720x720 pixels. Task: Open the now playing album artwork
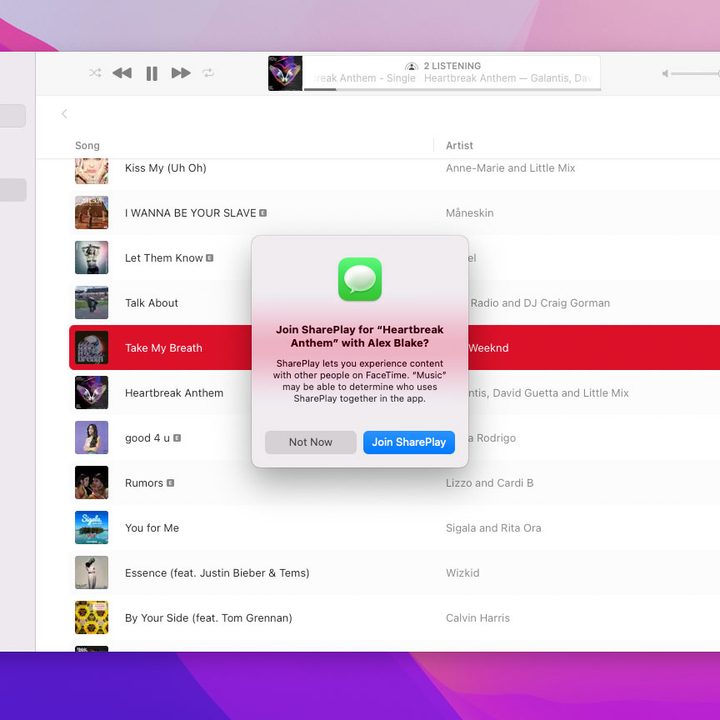point(285,73)
